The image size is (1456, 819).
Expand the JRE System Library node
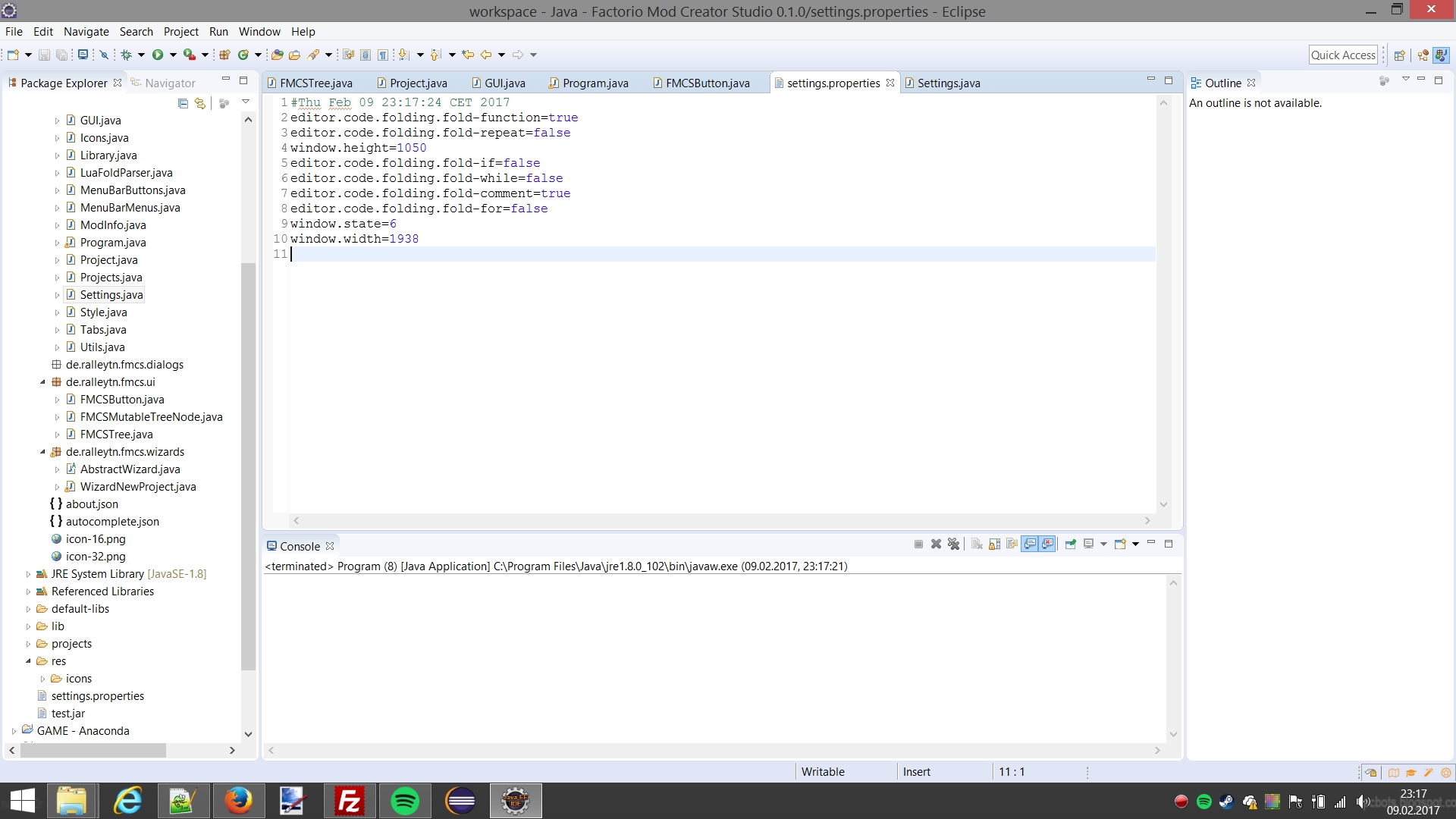pos(28,574)
